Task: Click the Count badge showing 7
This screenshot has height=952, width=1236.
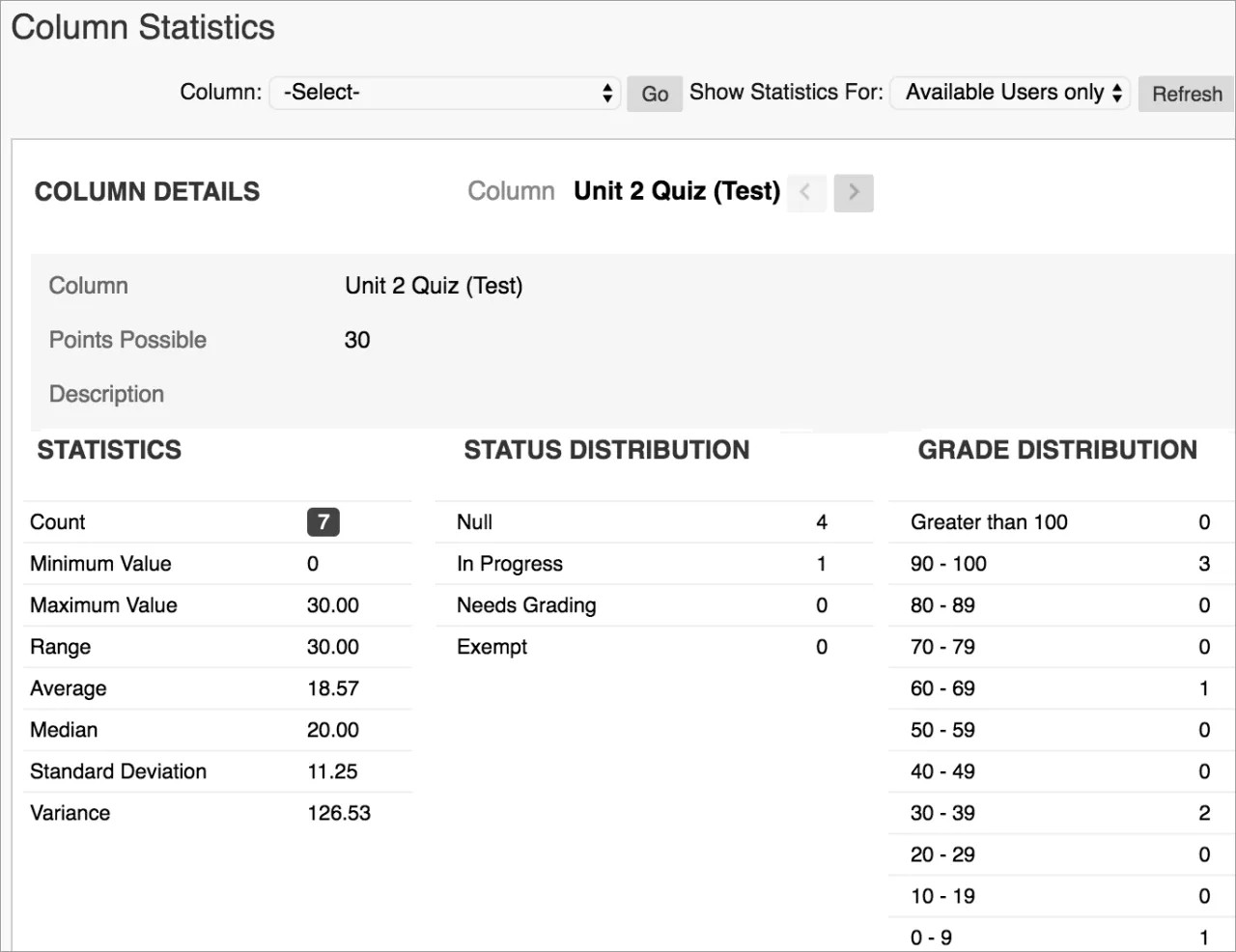Action: 323,522
